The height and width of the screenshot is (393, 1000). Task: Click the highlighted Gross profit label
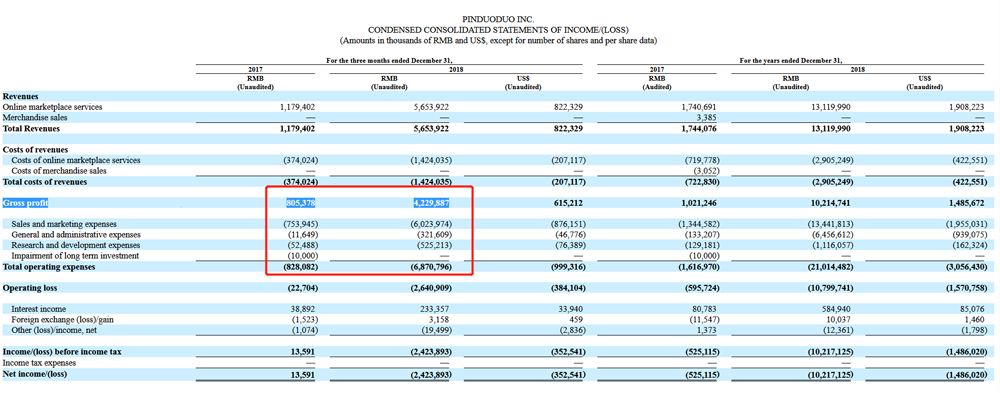(26, 204)
